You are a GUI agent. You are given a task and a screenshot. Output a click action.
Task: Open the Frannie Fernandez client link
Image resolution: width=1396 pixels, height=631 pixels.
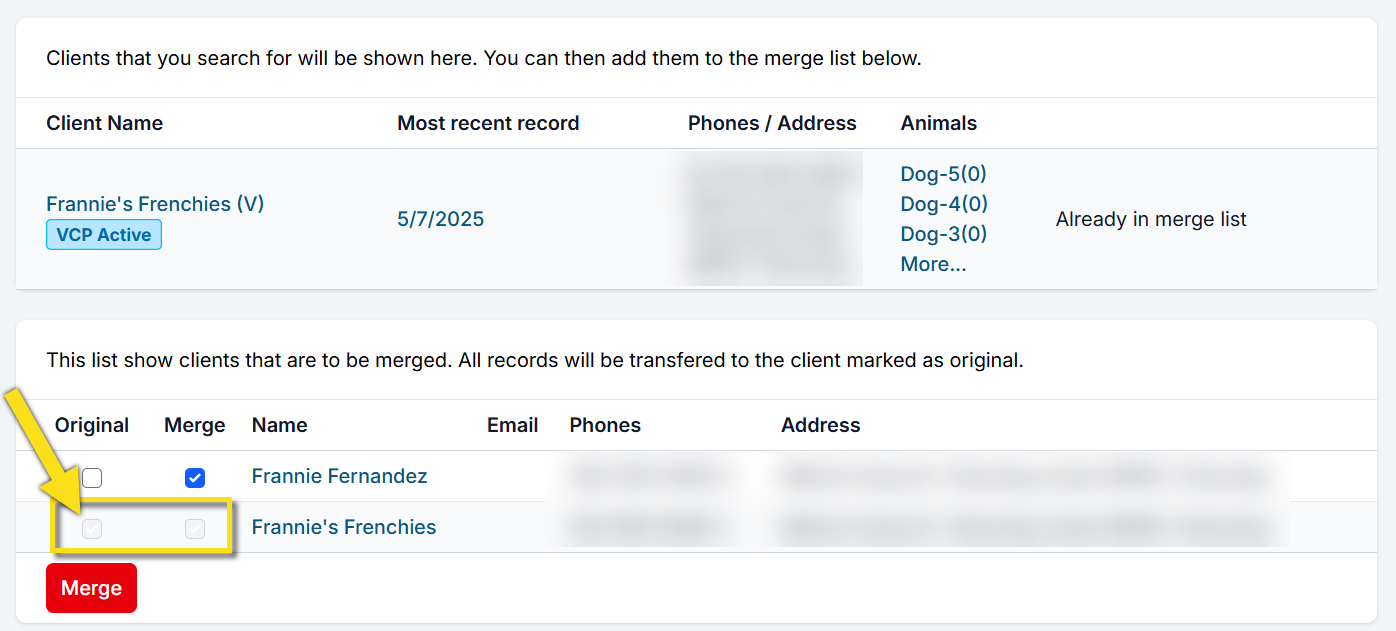click(x=339, y=476)
